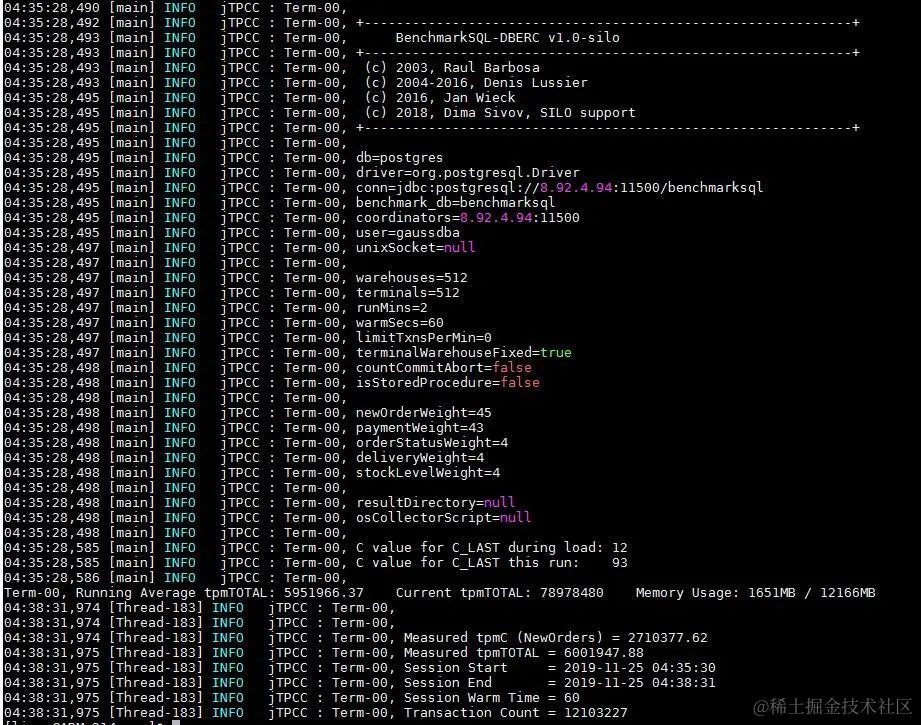This screenshot has width=921, height=725.
Task: Select runMins=2 value
Action: tap(392, 307)
